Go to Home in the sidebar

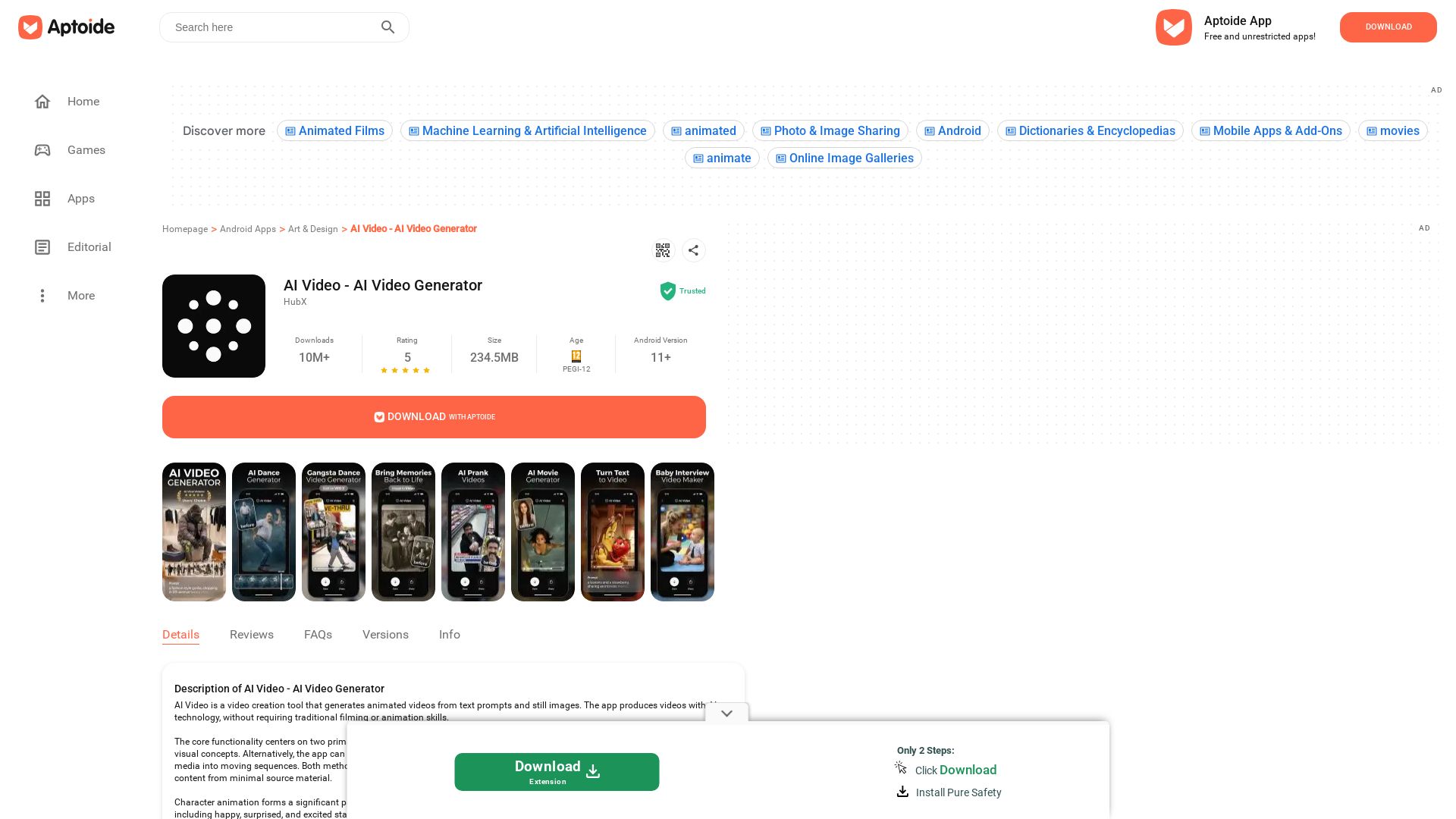[83, 102]
